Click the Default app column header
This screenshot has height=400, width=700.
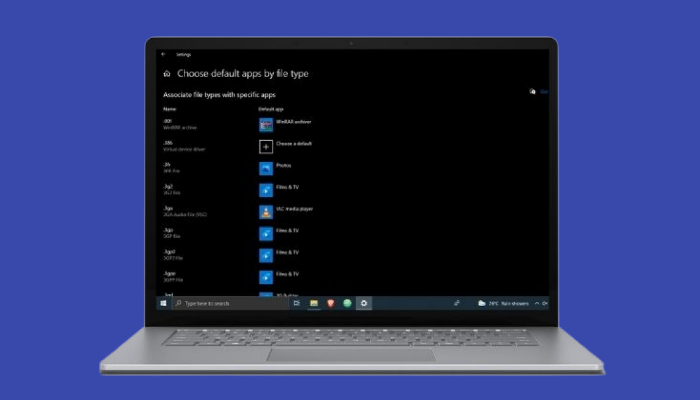(x=271, y=109)
